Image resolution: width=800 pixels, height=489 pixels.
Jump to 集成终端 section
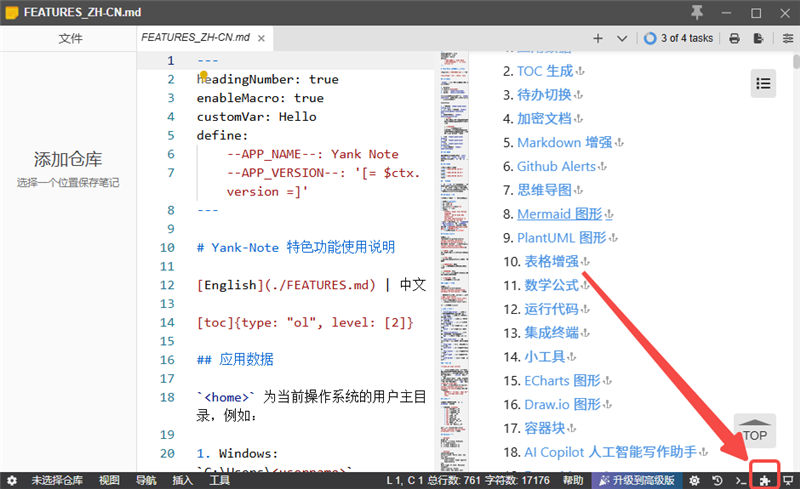tap(552, 333)
